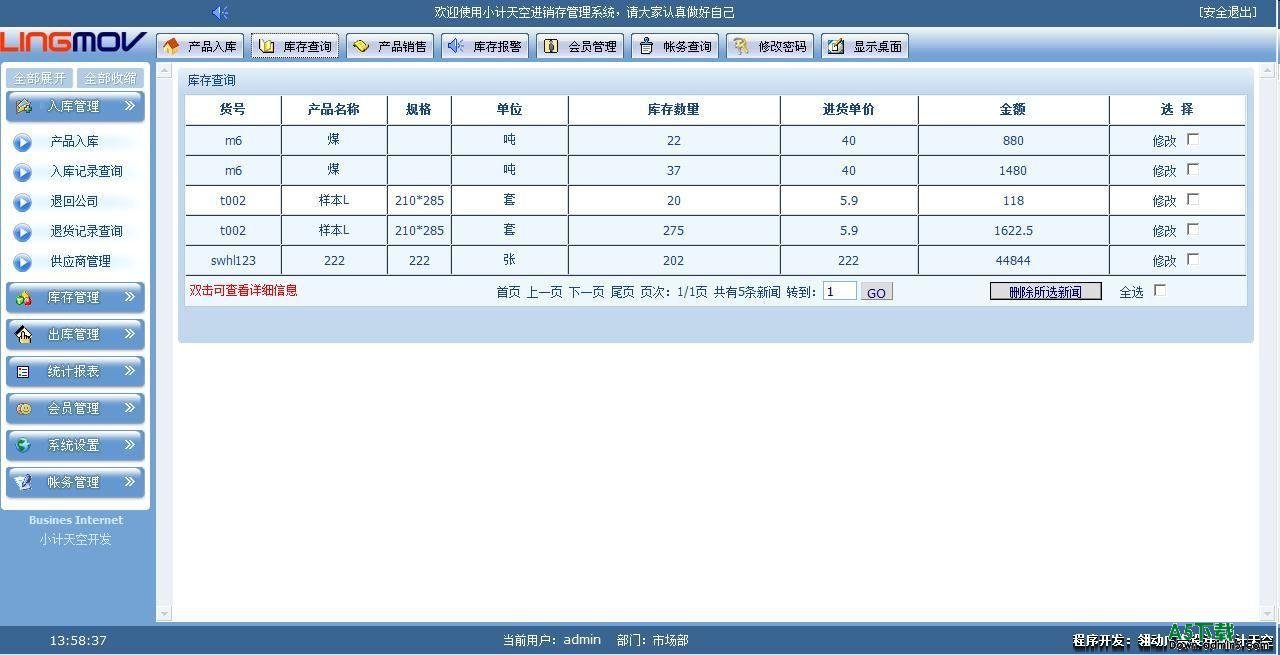This screenshot has height=655, width=1280.
Task: Click 当前用户 admin in status bar
Action: coord(552,640)
